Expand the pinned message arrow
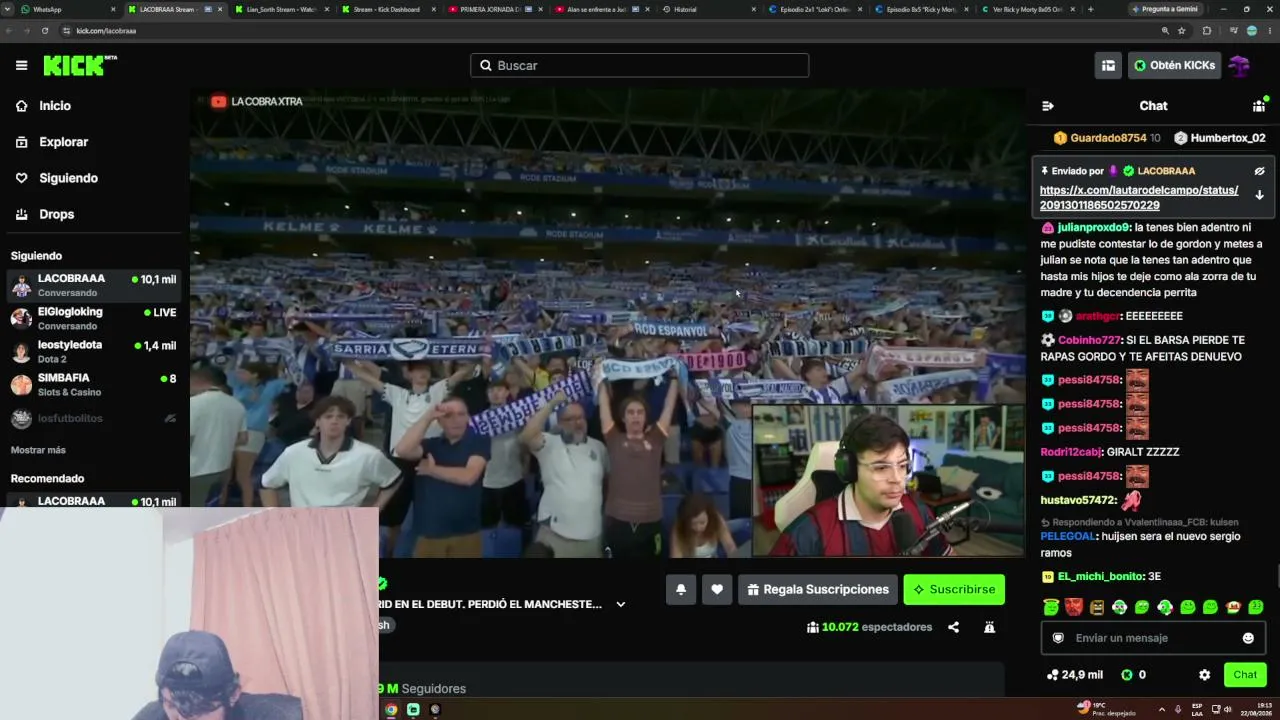Image resolution: width=1280 pixels, height=720 pixels. point(1259,195)
